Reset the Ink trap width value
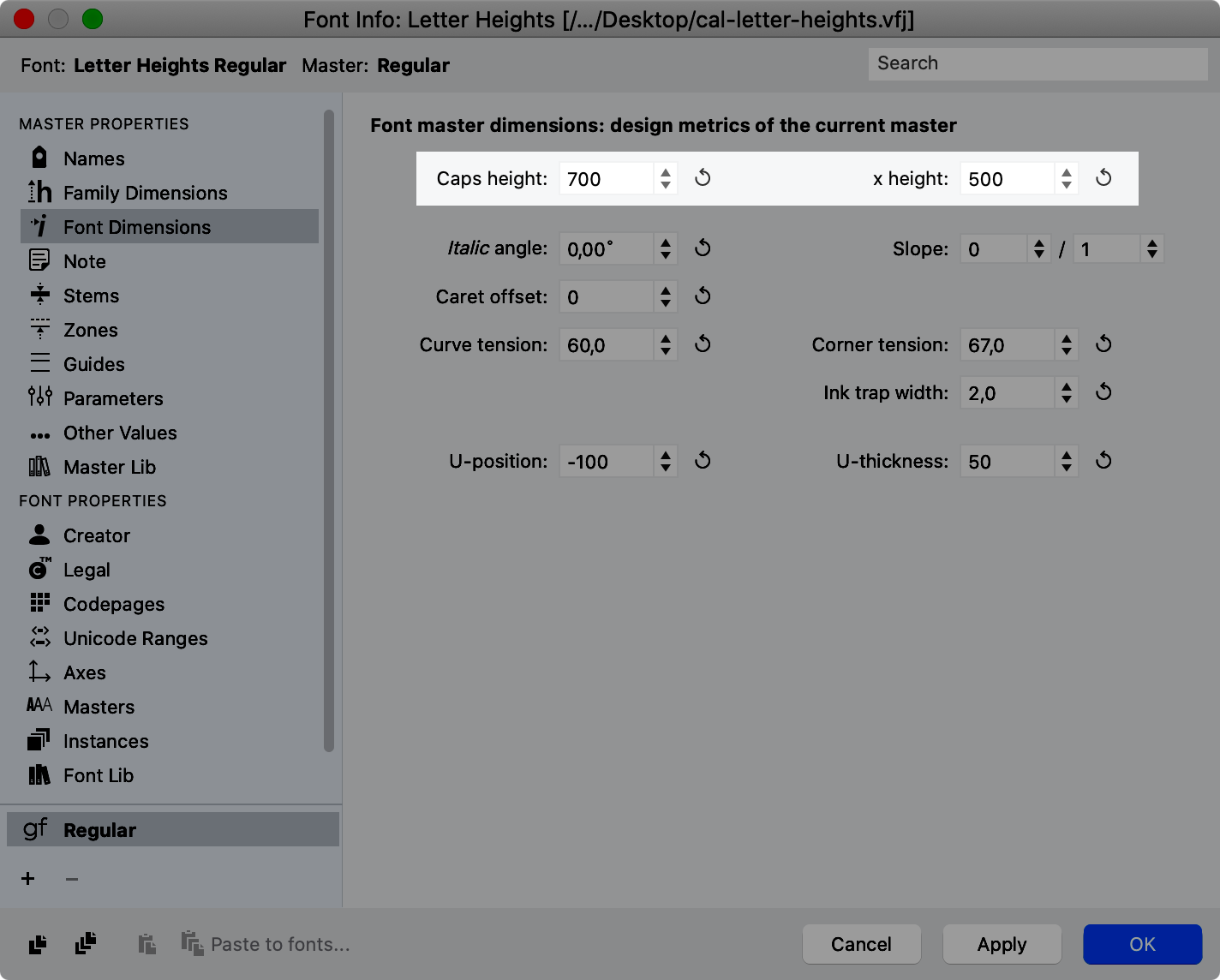Viewport: 1220px width, 980px height. 1103,392
